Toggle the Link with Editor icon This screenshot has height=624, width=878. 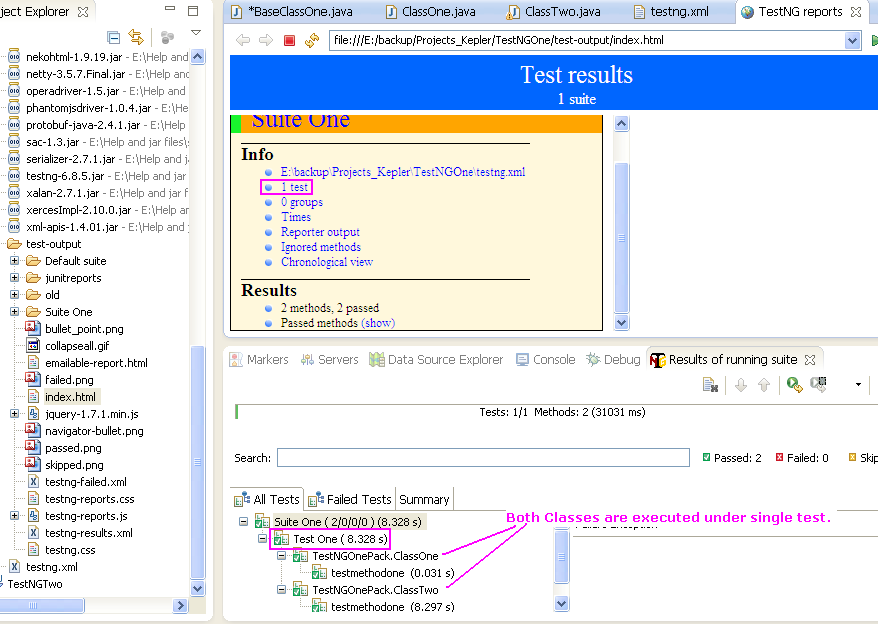click(x=138, y=35)
